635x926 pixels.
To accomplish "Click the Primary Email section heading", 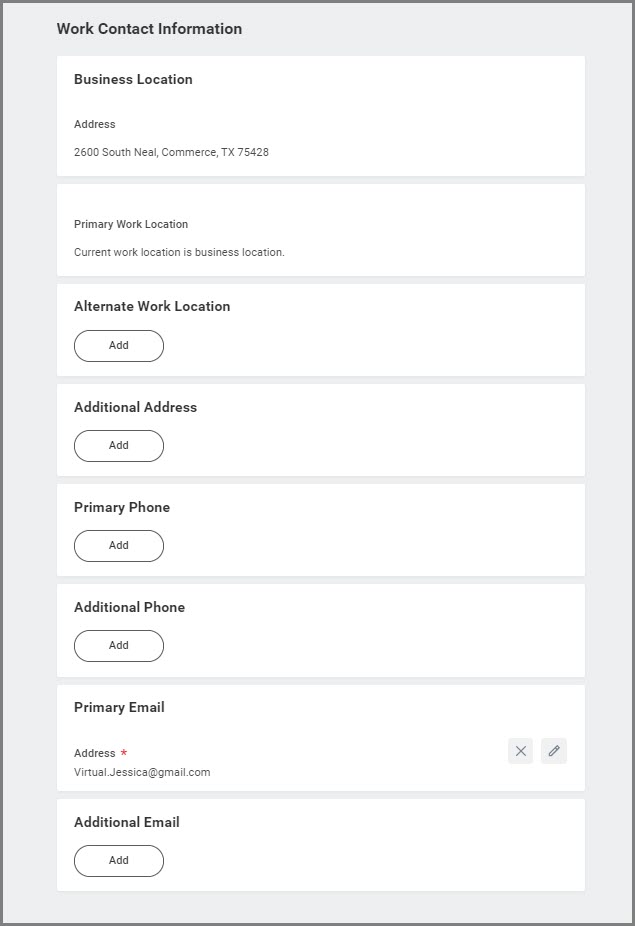I will coord(119,708).
